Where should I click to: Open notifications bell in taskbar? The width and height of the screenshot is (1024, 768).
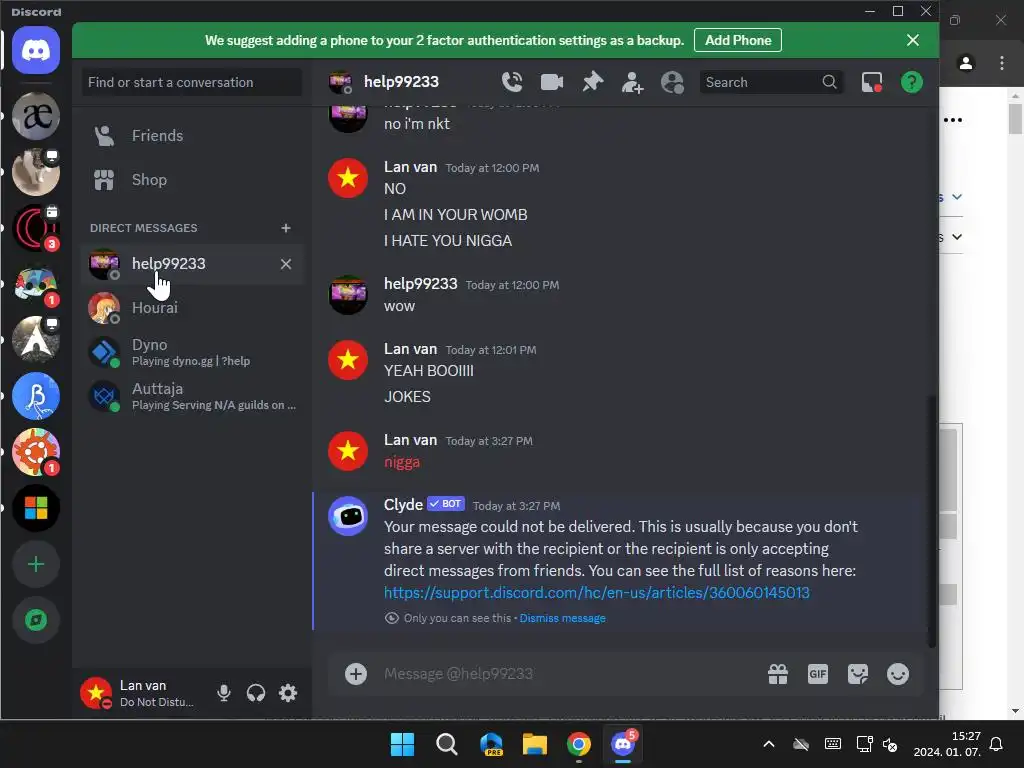(x=996, y=744)
